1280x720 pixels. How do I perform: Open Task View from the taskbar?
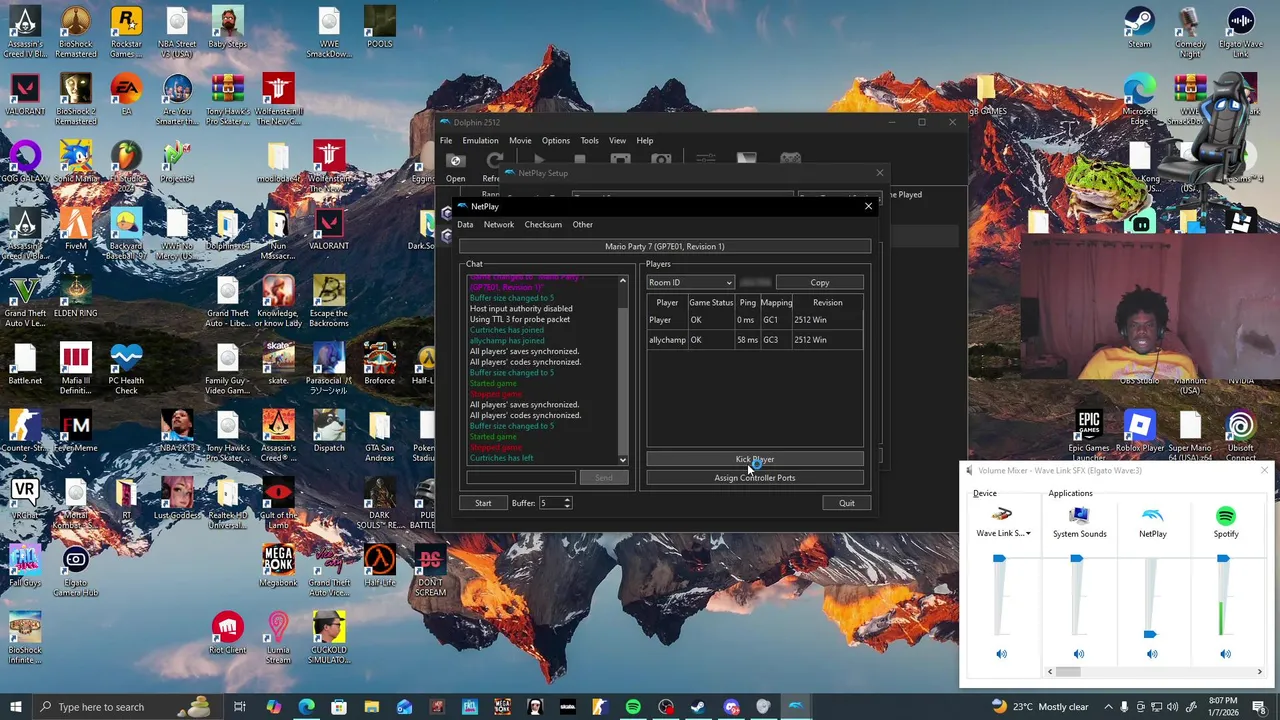coord(240,707)
